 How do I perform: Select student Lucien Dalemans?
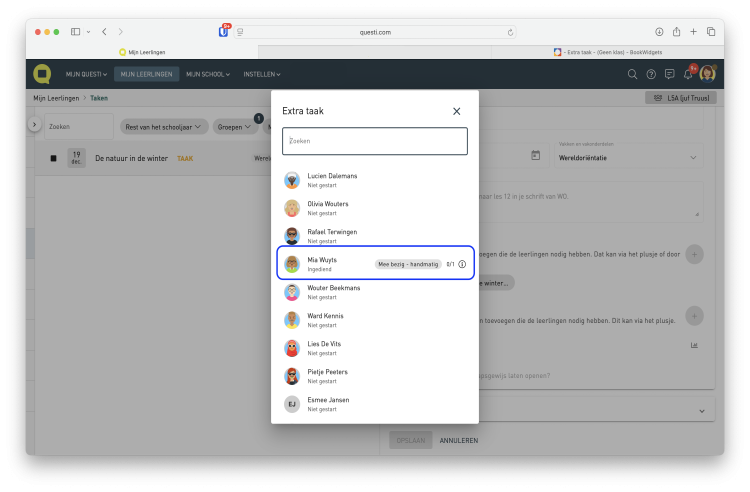pos(375,180)
